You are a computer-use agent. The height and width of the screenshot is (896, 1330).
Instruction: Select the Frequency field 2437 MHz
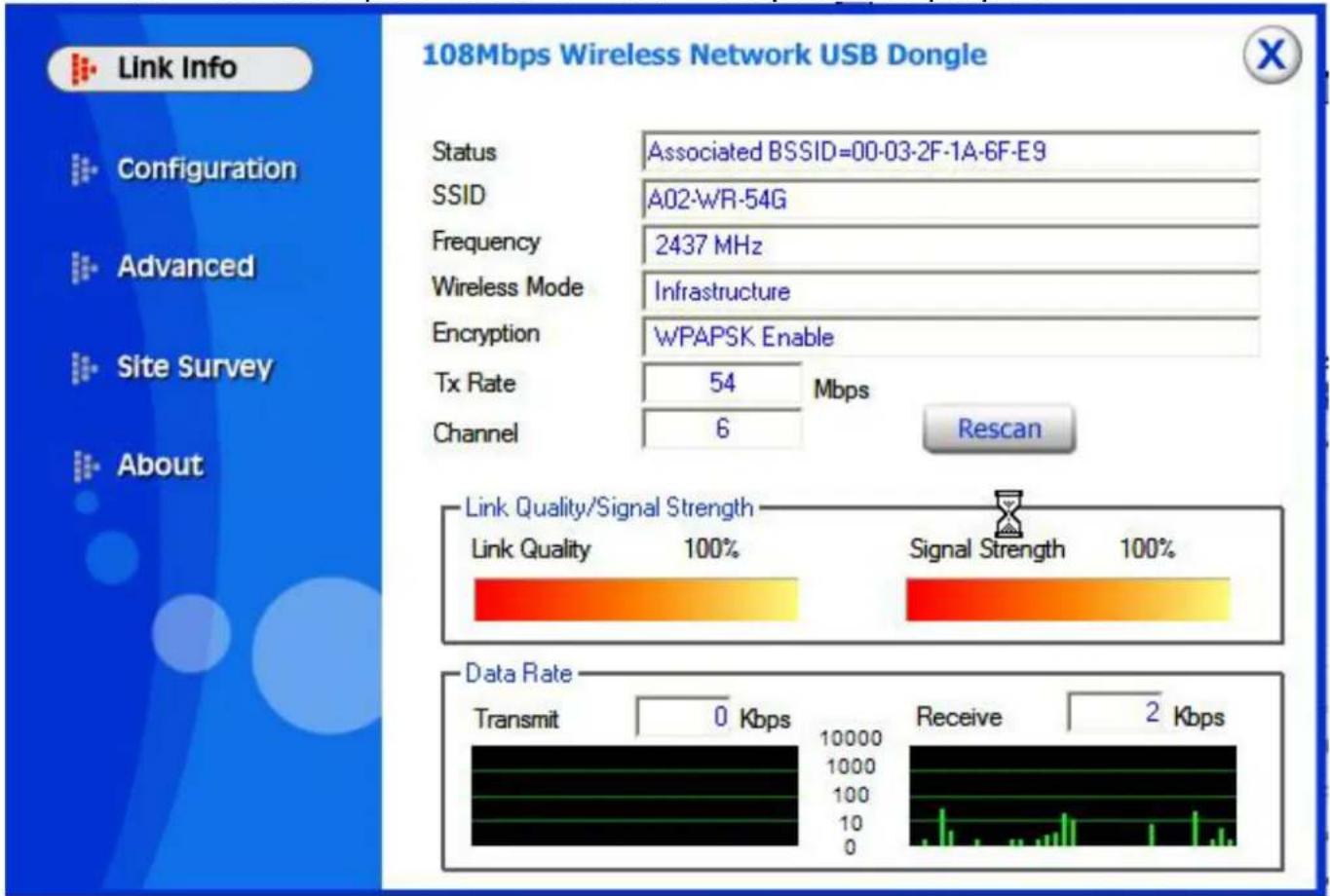[951, 245]
